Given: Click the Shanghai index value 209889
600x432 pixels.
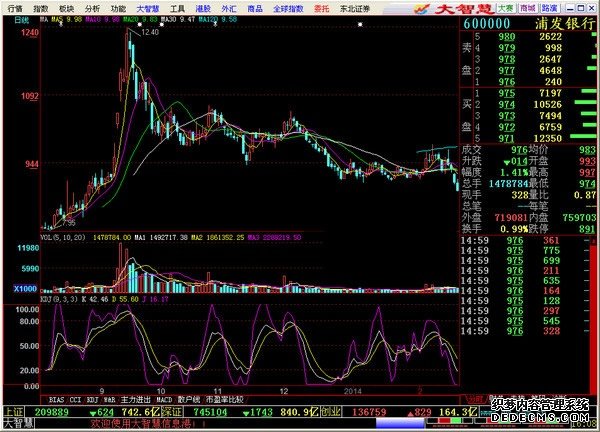Looking at the screenshot, I should tap(51, 412).
